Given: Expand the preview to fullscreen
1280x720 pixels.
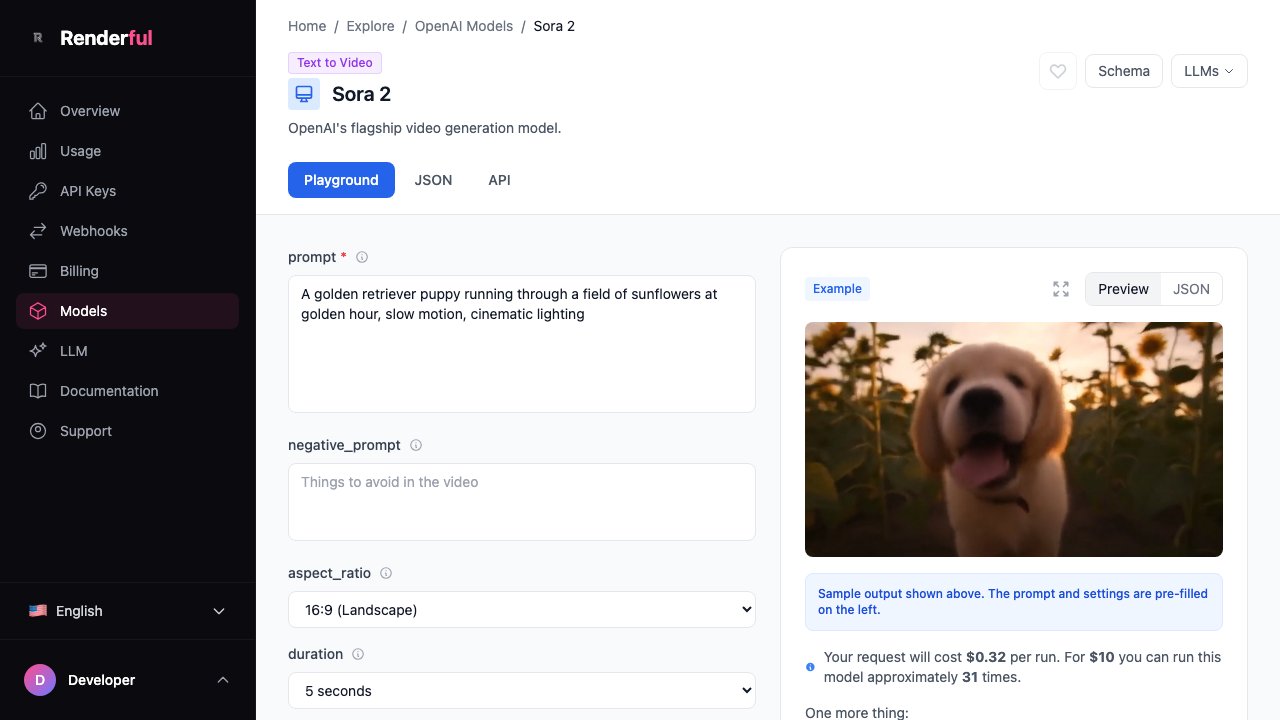Looking at the screenshot, I should pyautogui.click(x=1061, y=288).
